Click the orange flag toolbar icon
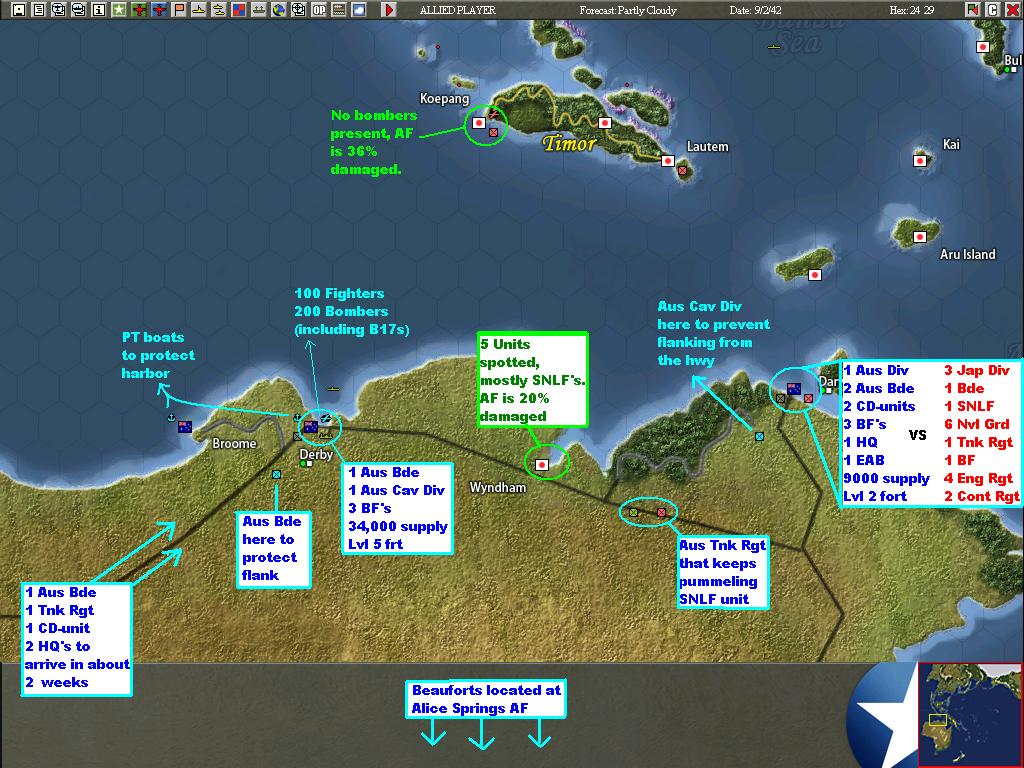Image resolution: width=1024 pixels, height=768 pixels. 179,10
